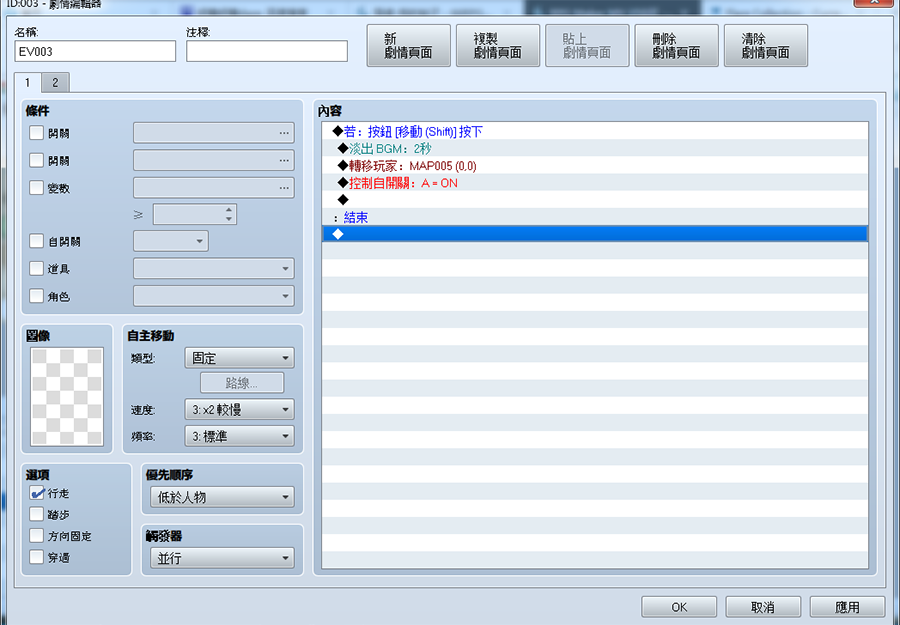Check the 方向固定 option
The height and width of the screenshot is (625, 900).
tap(36, 535)
